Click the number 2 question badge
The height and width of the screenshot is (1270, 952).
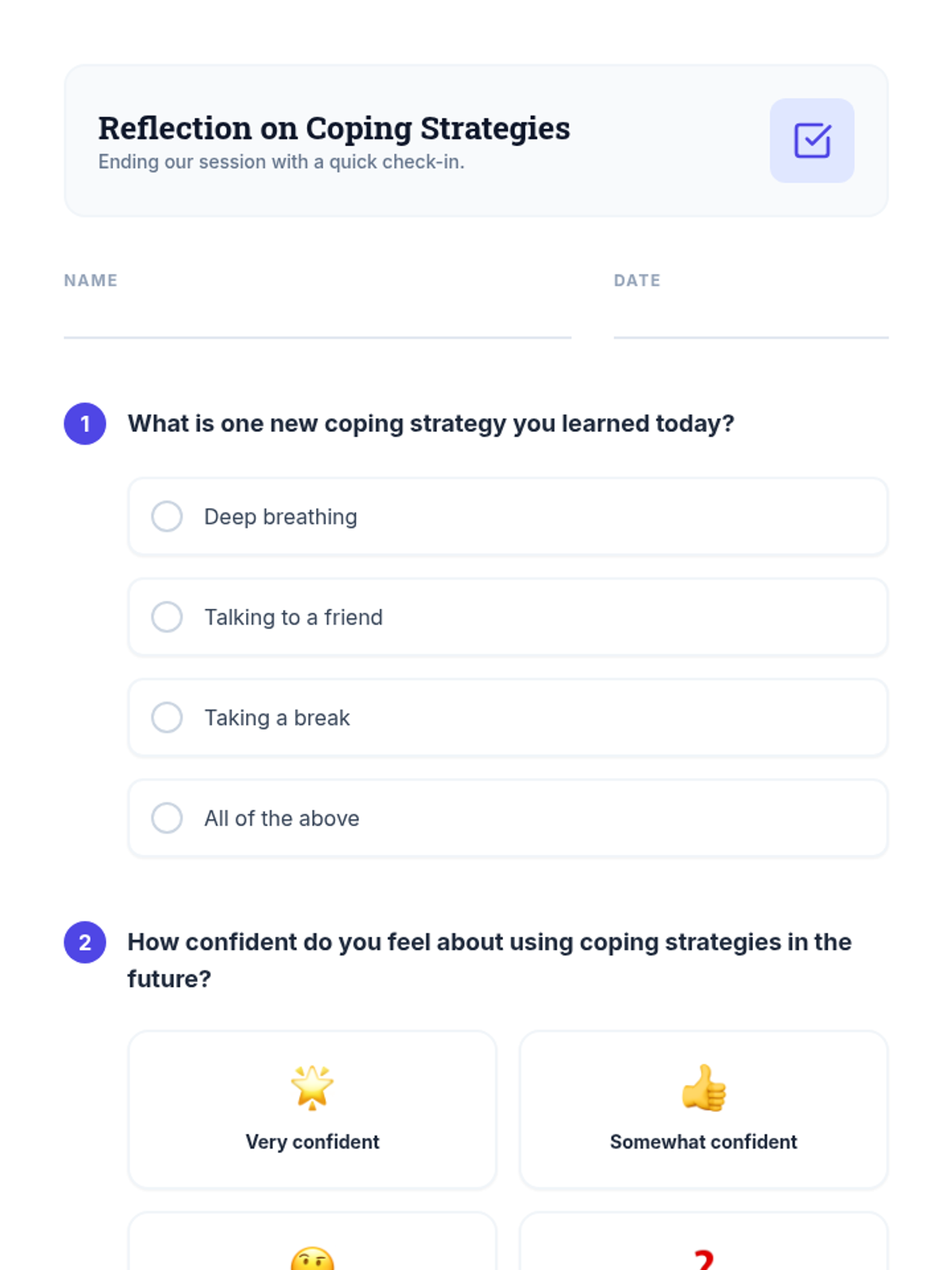pos(85,942)
